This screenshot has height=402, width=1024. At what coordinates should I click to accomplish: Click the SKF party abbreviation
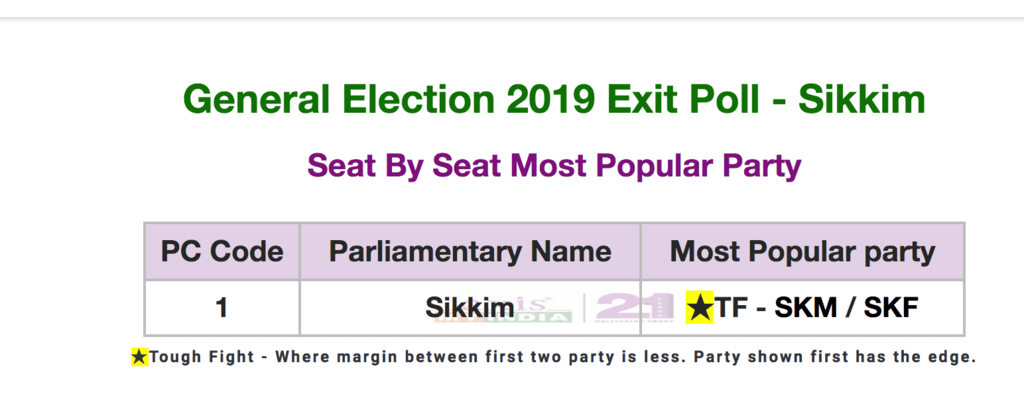(889, 308)
